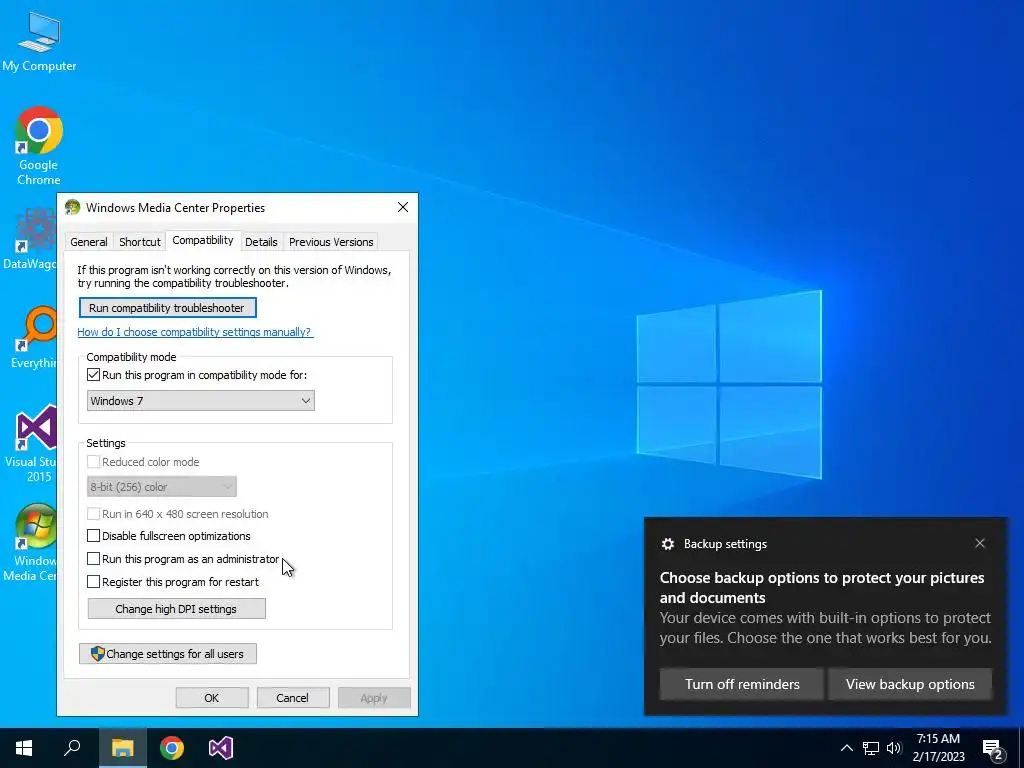Click Properties dialog title bar icon

tap(72, 207)
